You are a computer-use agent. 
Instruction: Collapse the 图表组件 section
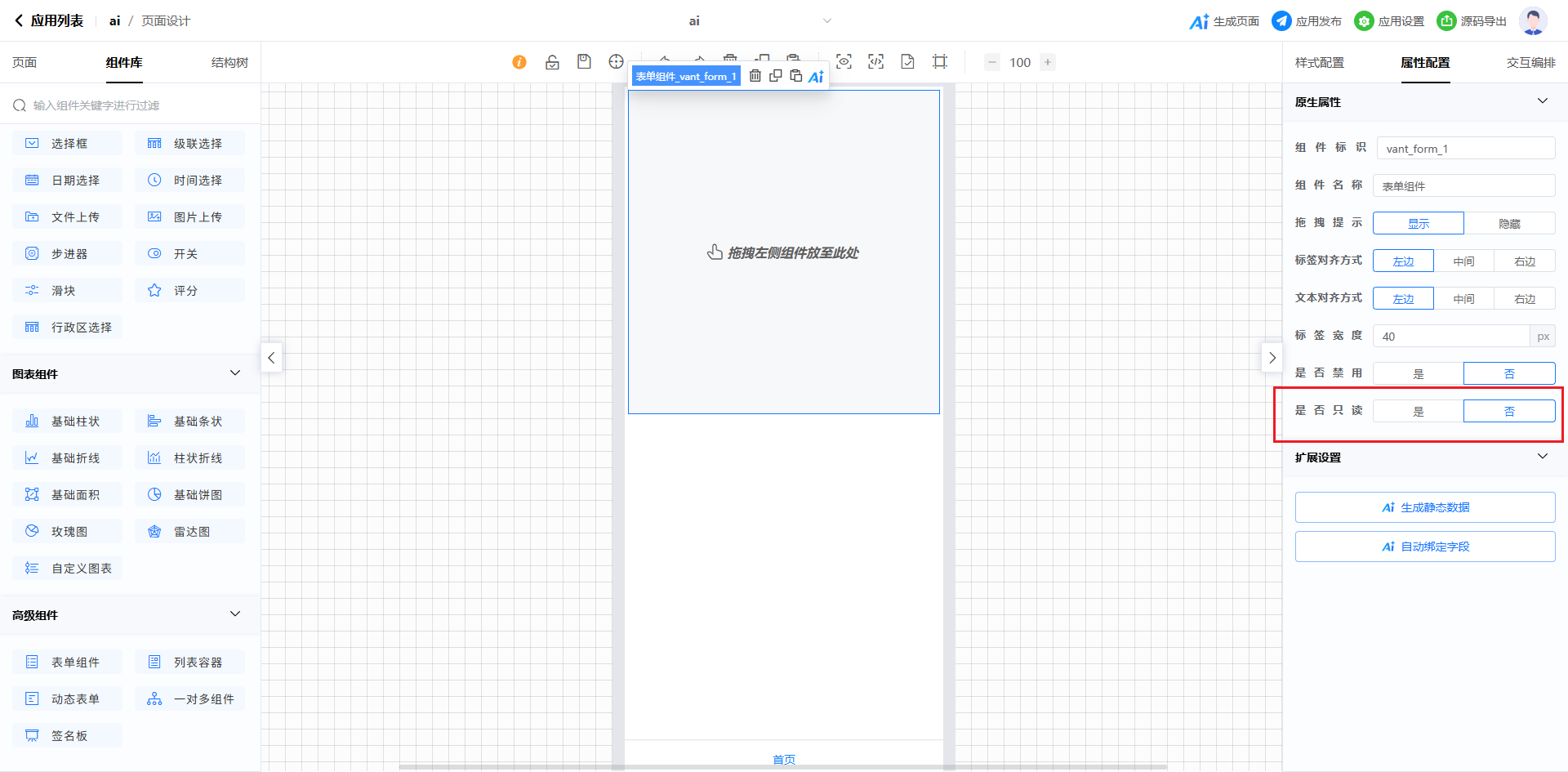[235, 373]
